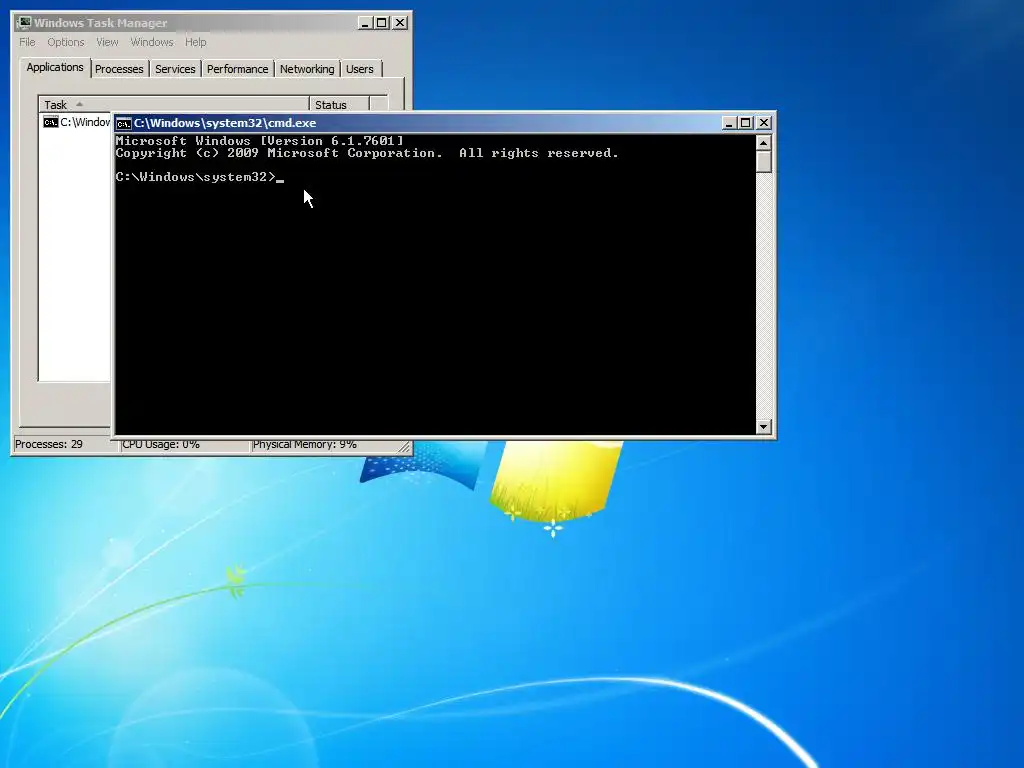
Task: Open the Options menu in Task Manager
Action: pyautogui.click(x=65, y=42)
